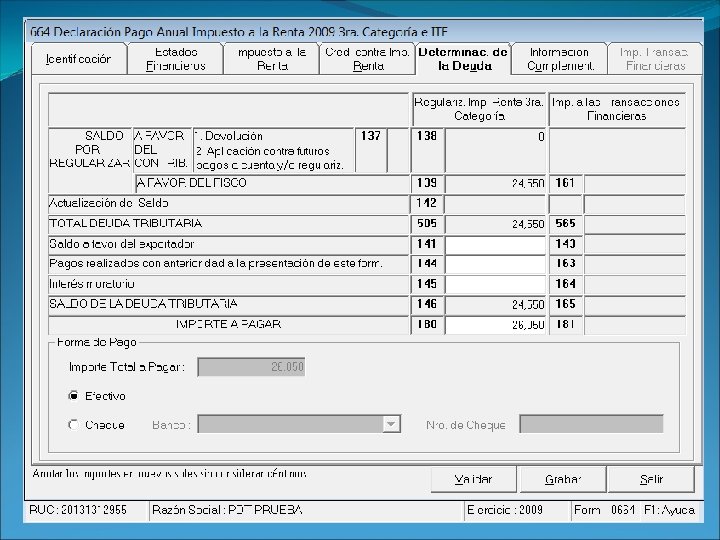Click 'A FAVOR DEL FISCO' label
The height and width of the screenshot is (540, 720).
pos(191,183)
